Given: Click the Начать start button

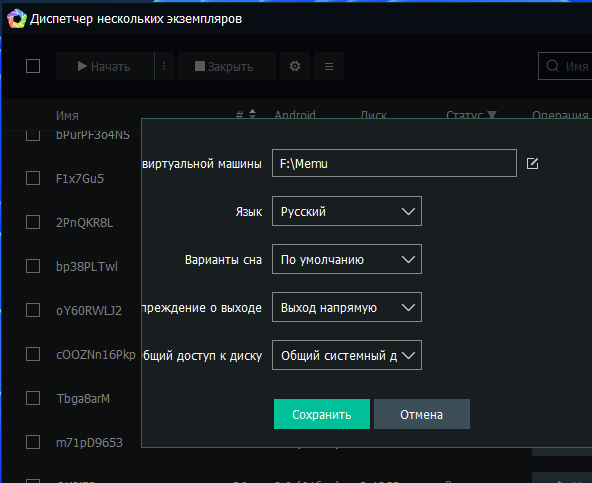Looking at the screenshot, I should (105, 66).
